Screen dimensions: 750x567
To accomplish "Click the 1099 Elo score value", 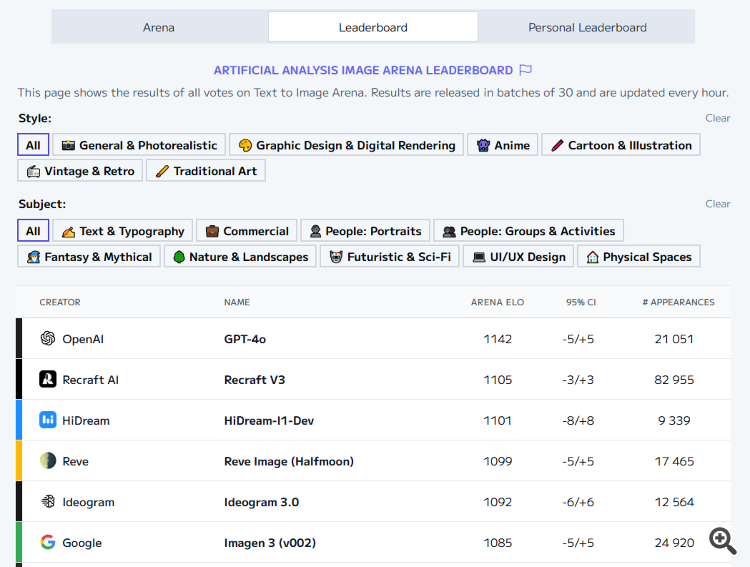I will (497, 461).
